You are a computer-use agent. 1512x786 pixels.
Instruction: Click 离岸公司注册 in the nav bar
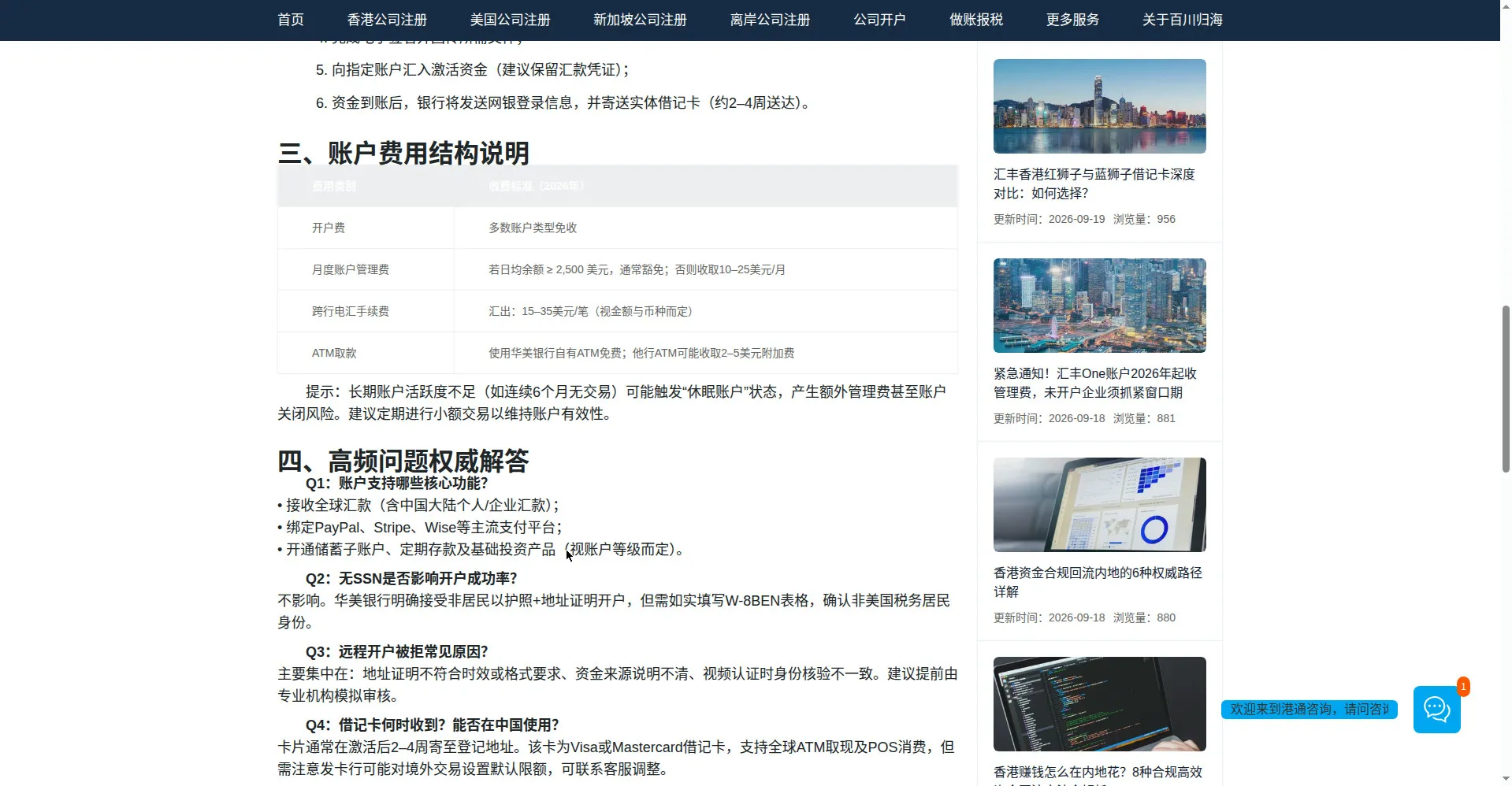770,20
